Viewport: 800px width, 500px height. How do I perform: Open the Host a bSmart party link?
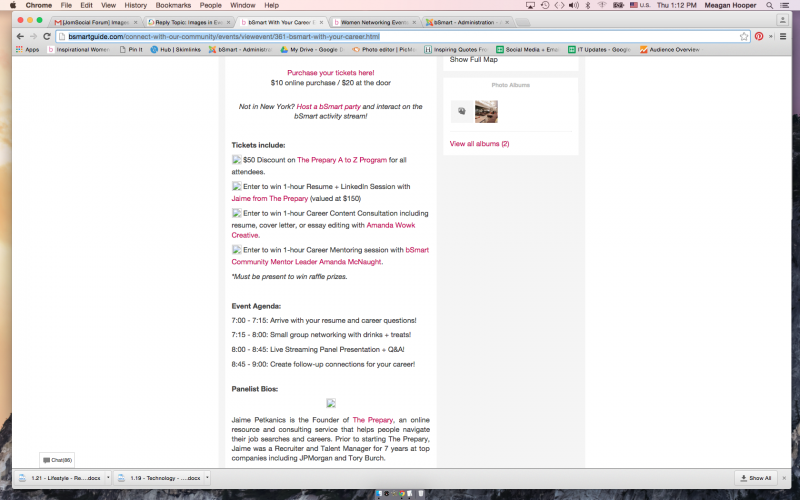pos(329,106)
